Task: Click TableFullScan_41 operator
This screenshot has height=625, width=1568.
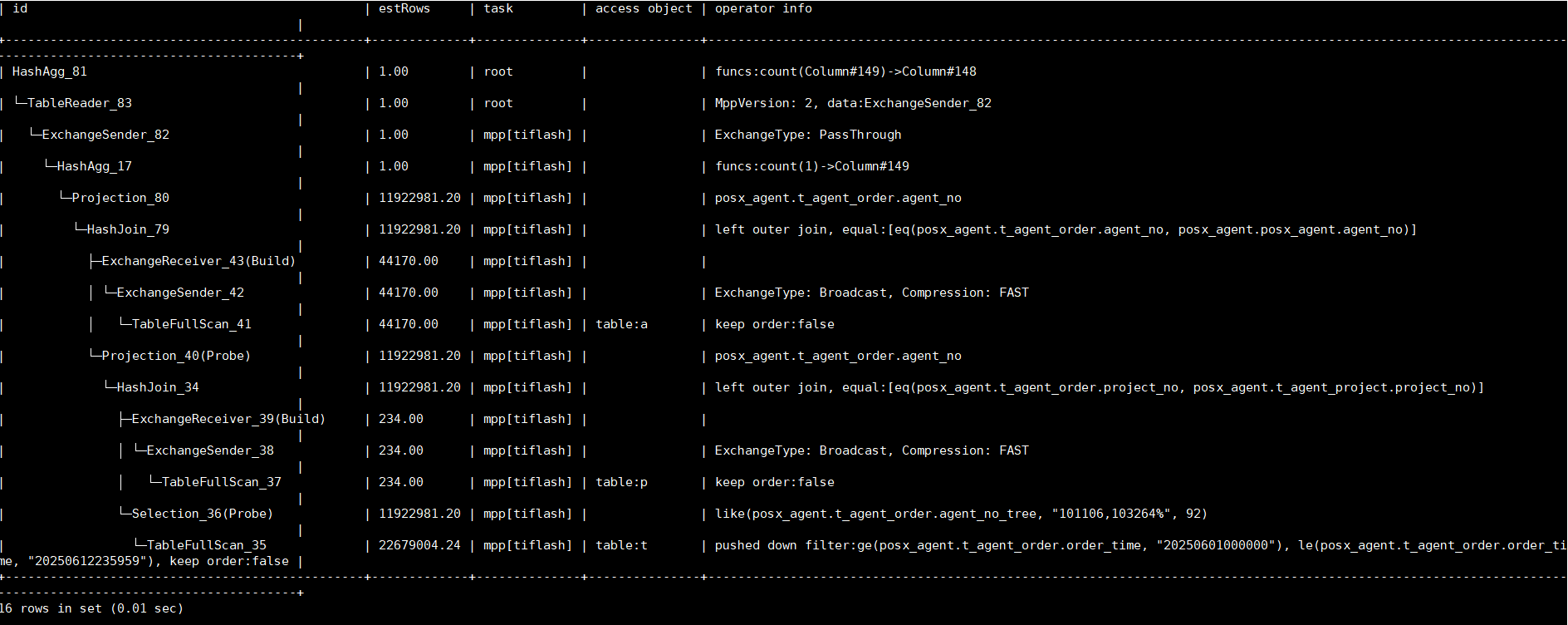Action: coord(191,324)
